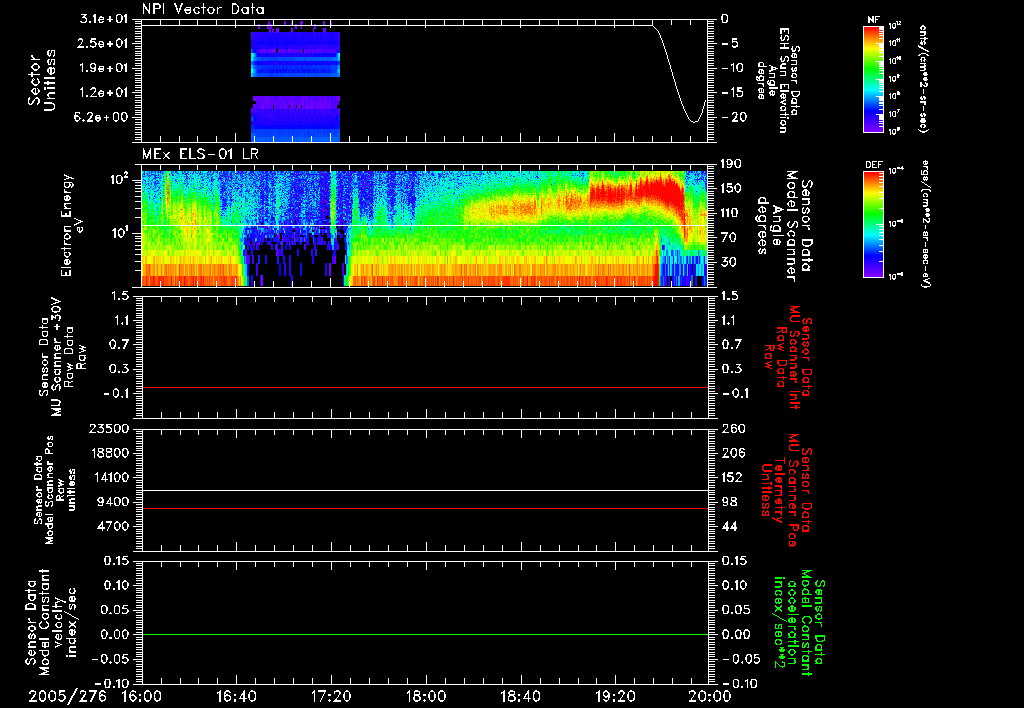This screenshot has height=708, width=1024.
Task: Click the MEx ELS-01 LR panel title
Action: (x=200, y=154)
